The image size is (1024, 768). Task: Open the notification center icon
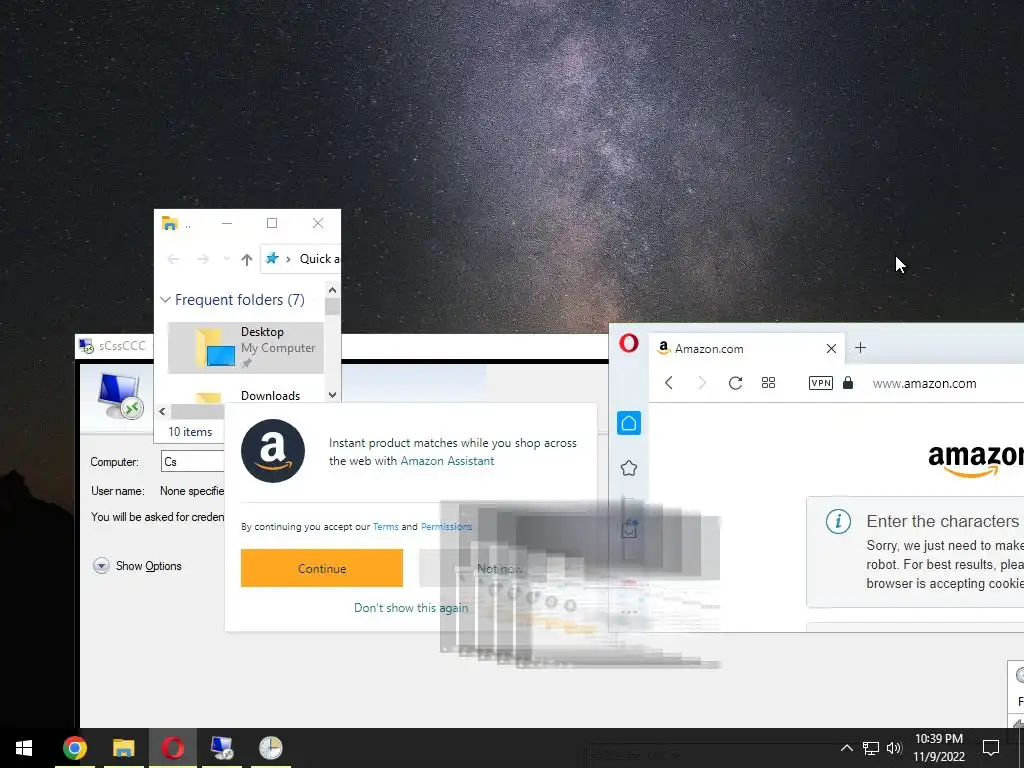click(x=991, y=748)
